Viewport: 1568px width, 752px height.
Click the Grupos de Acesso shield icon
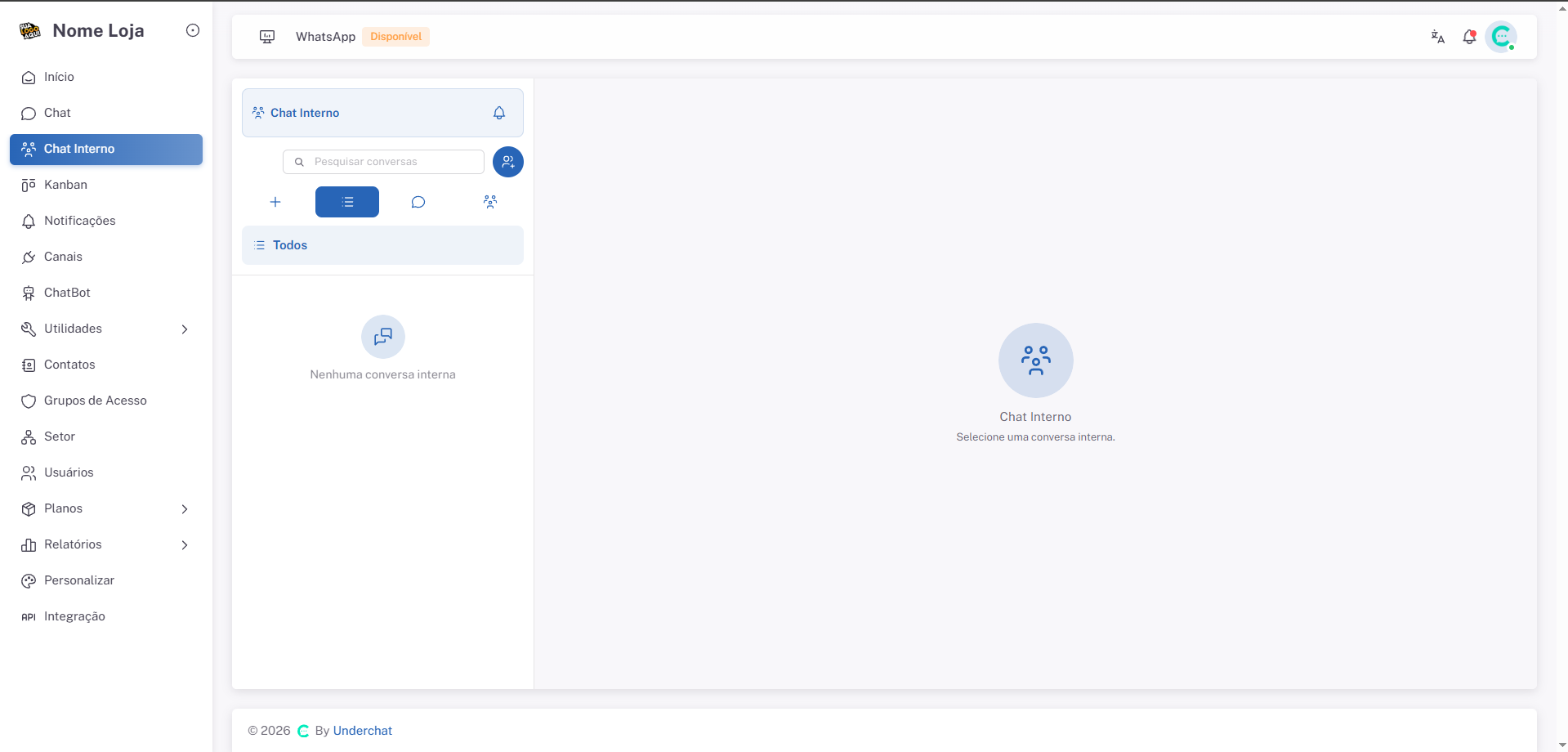29,401
